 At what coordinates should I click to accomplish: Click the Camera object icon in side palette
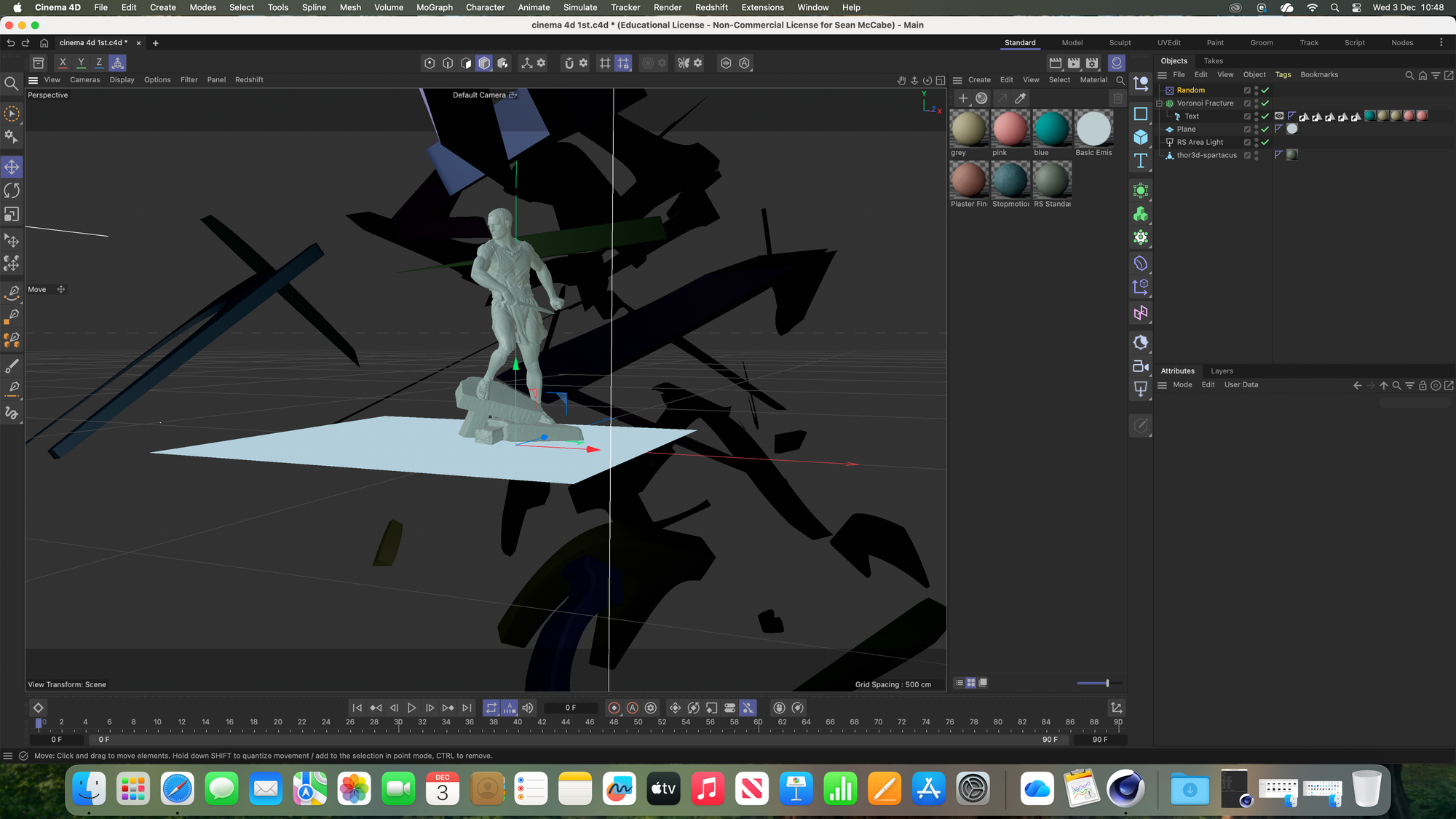coord(1141,366)
